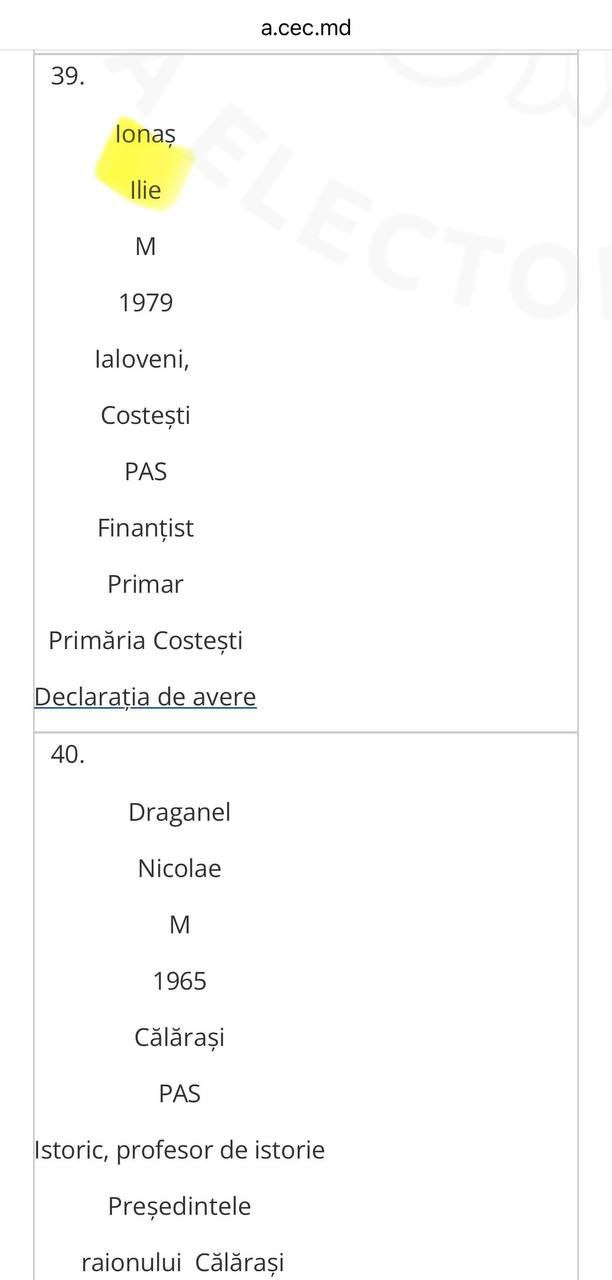Select the Președintele position text

(x=179, y=1207)
